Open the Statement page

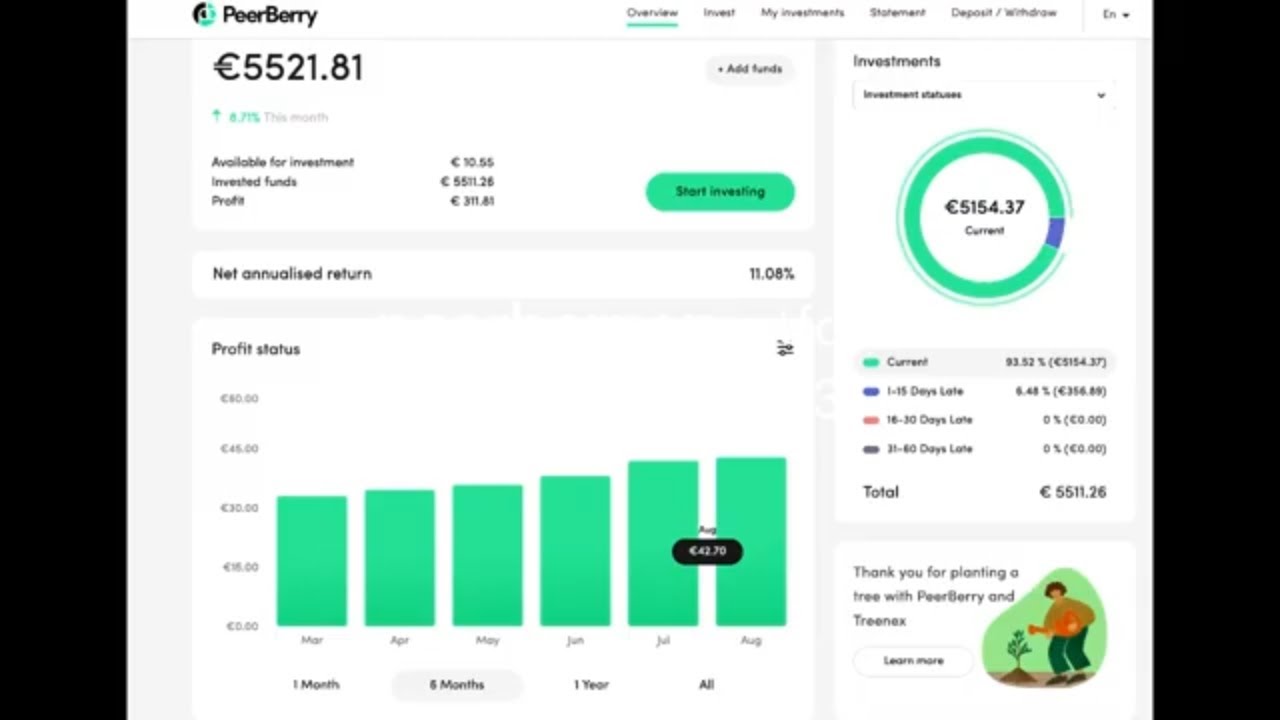pos(897,13)
